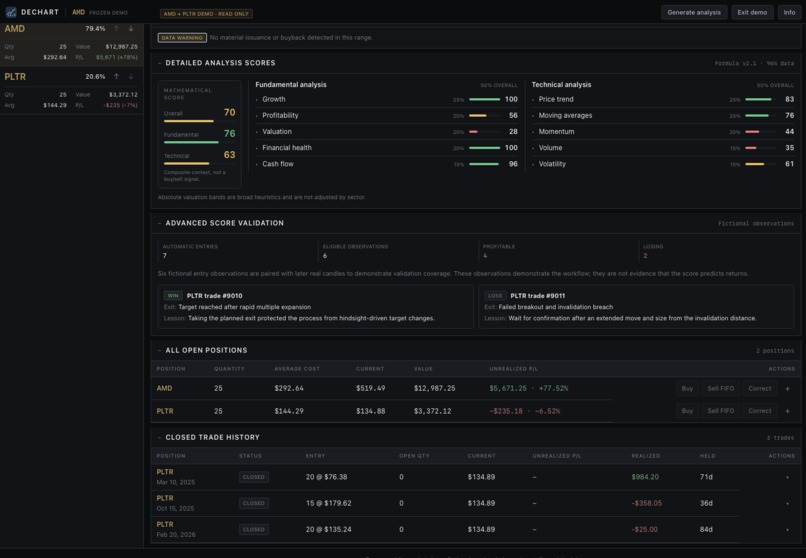Move PLTR down with its sidebar down arrow
This screenshot has width=806, height=558.
pos(131,77)
